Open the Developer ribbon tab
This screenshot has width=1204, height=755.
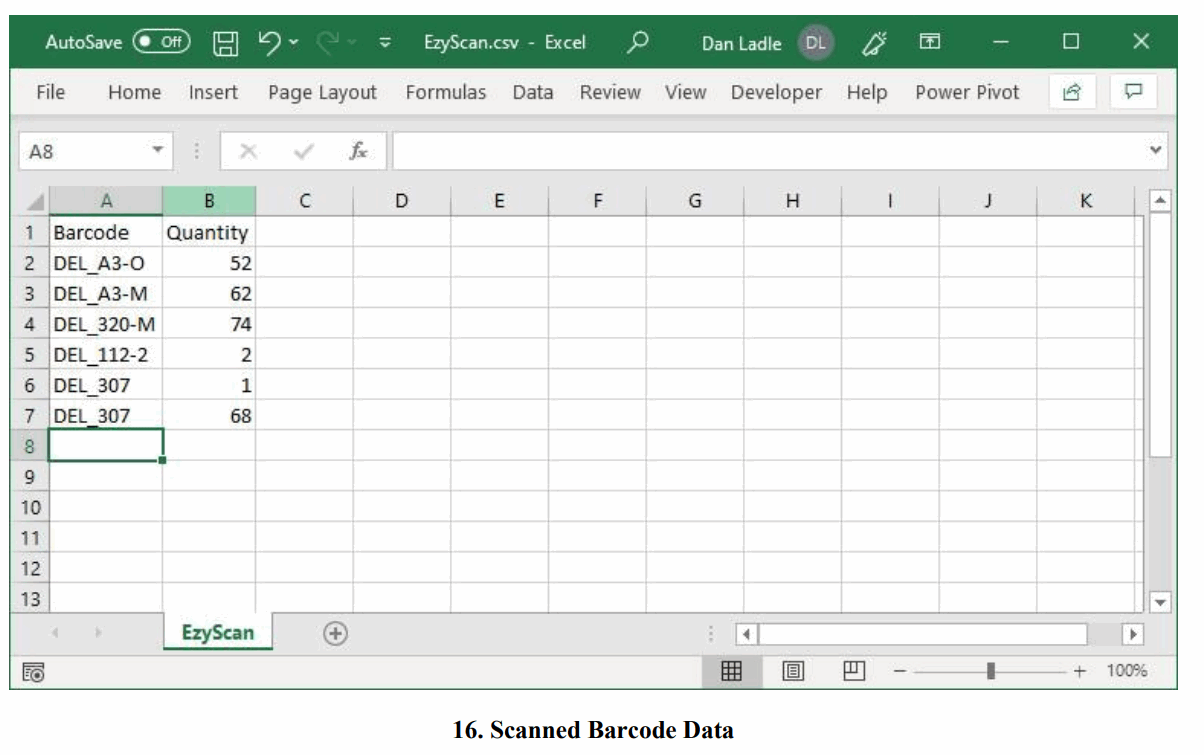777,92
